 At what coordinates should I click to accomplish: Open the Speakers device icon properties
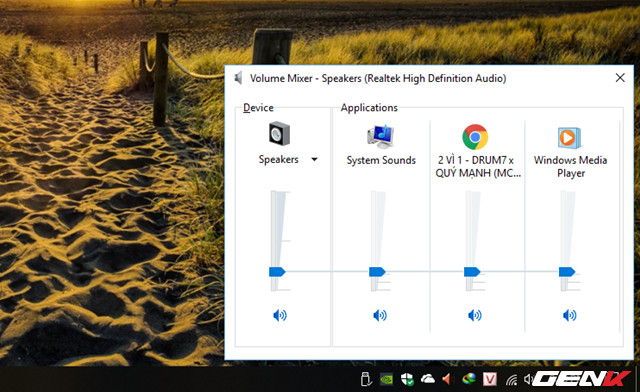click(x=279, y=134)
